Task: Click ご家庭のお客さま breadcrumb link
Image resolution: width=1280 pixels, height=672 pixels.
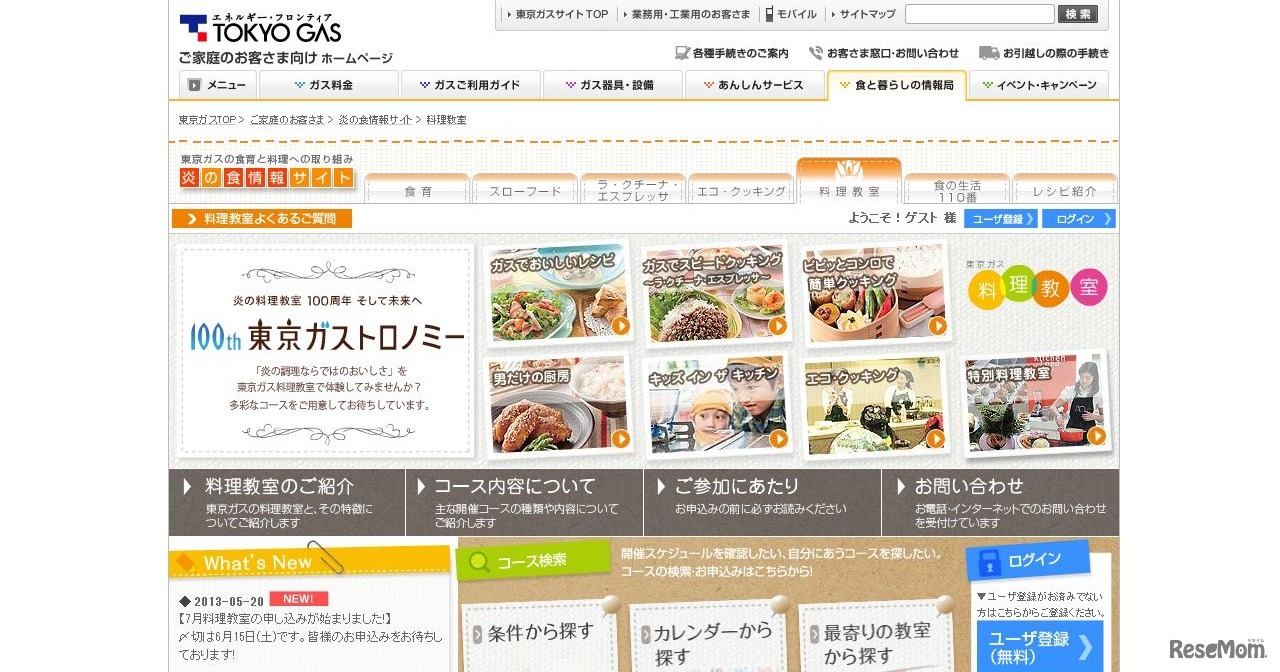Action: [287, 120]
